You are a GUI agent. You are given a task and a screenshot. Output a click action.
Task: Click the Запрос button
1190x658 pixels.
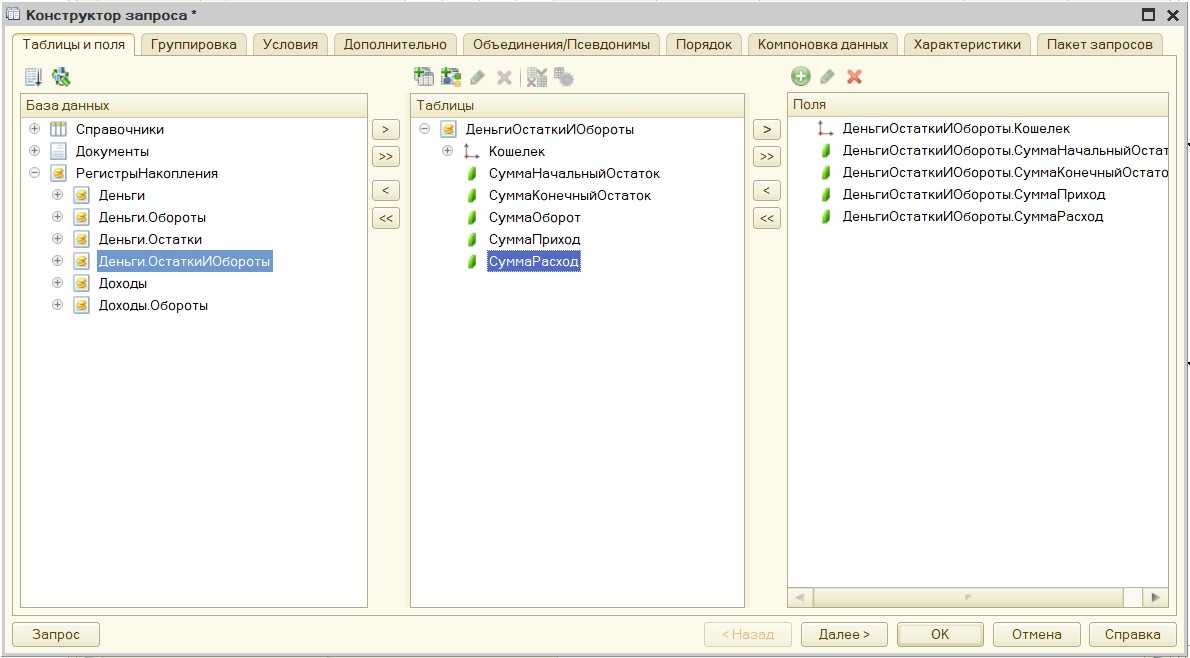[x=55, y=634]
